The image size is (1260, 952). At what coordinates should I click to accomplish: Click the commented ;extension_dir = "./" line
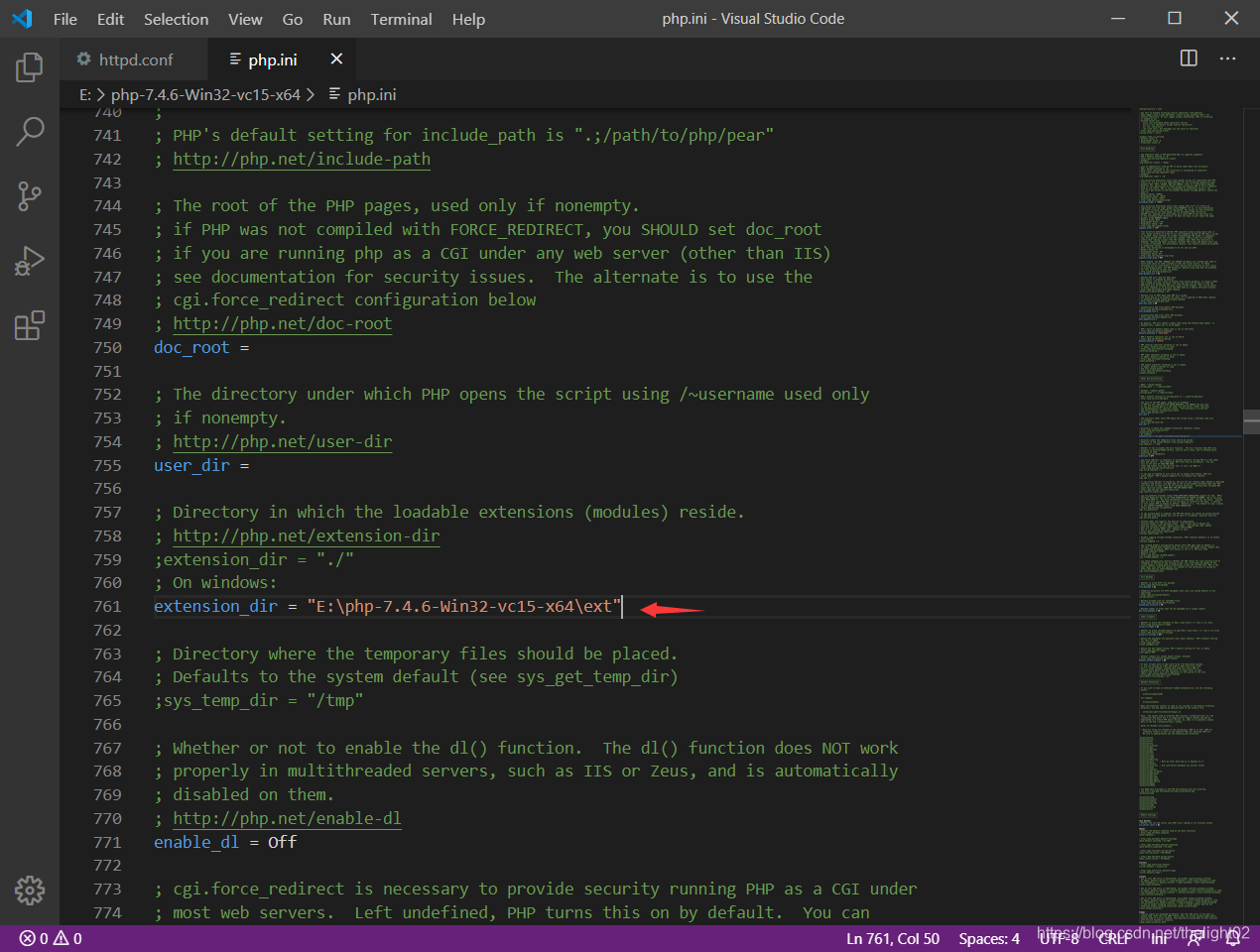tap(254, 559)
